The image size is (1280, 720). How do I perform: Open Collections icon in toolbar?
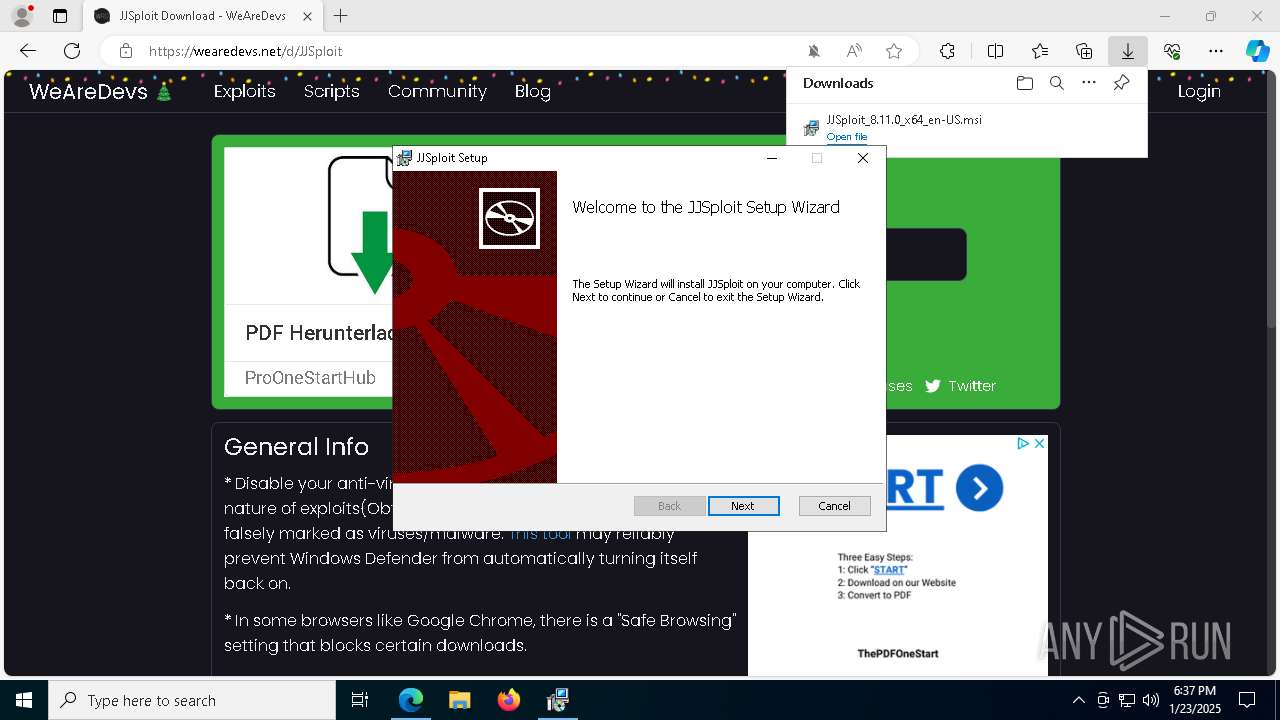coord(1084,51)
